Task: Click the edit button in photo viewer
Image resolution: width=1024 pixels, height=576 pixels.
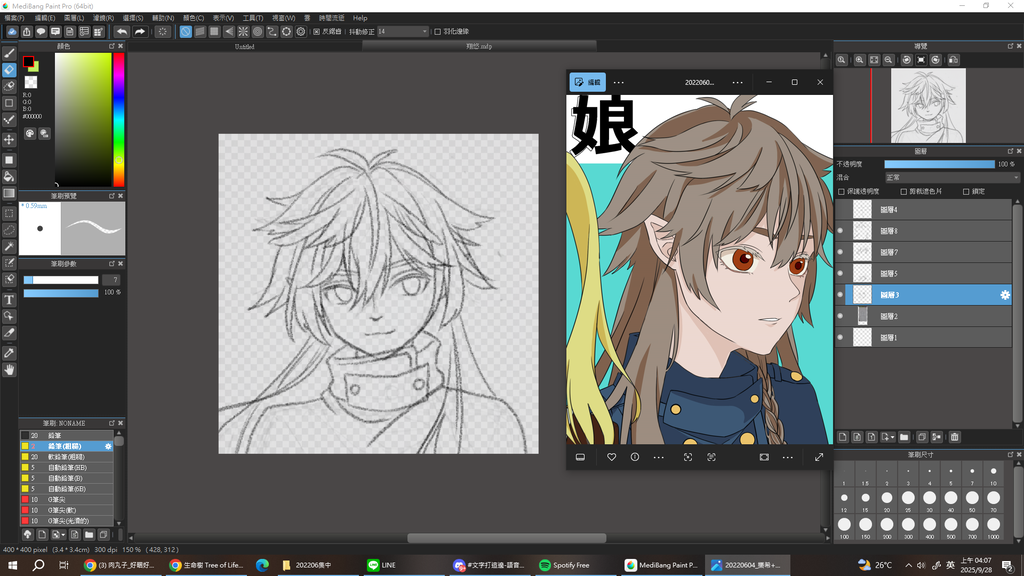Action: [587, 82]
